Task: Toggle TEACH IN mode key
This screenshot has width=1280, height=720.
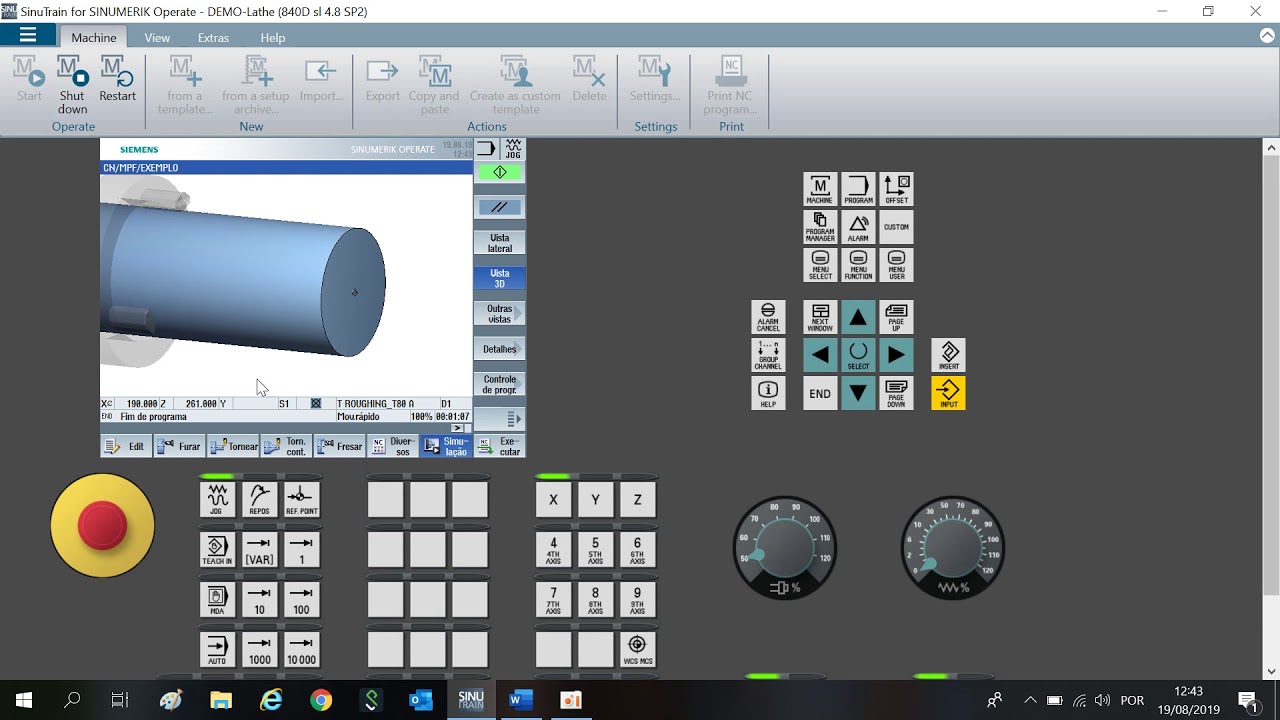Action: tap(217, 549)
